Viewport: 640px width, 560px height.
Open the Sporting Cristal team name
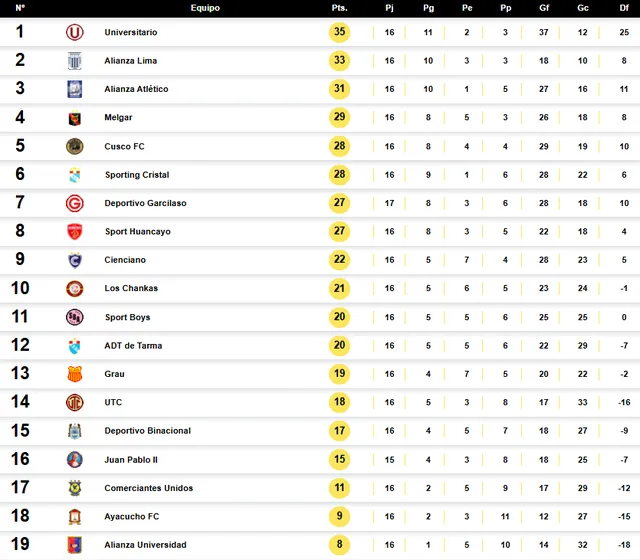click(137, 175)
